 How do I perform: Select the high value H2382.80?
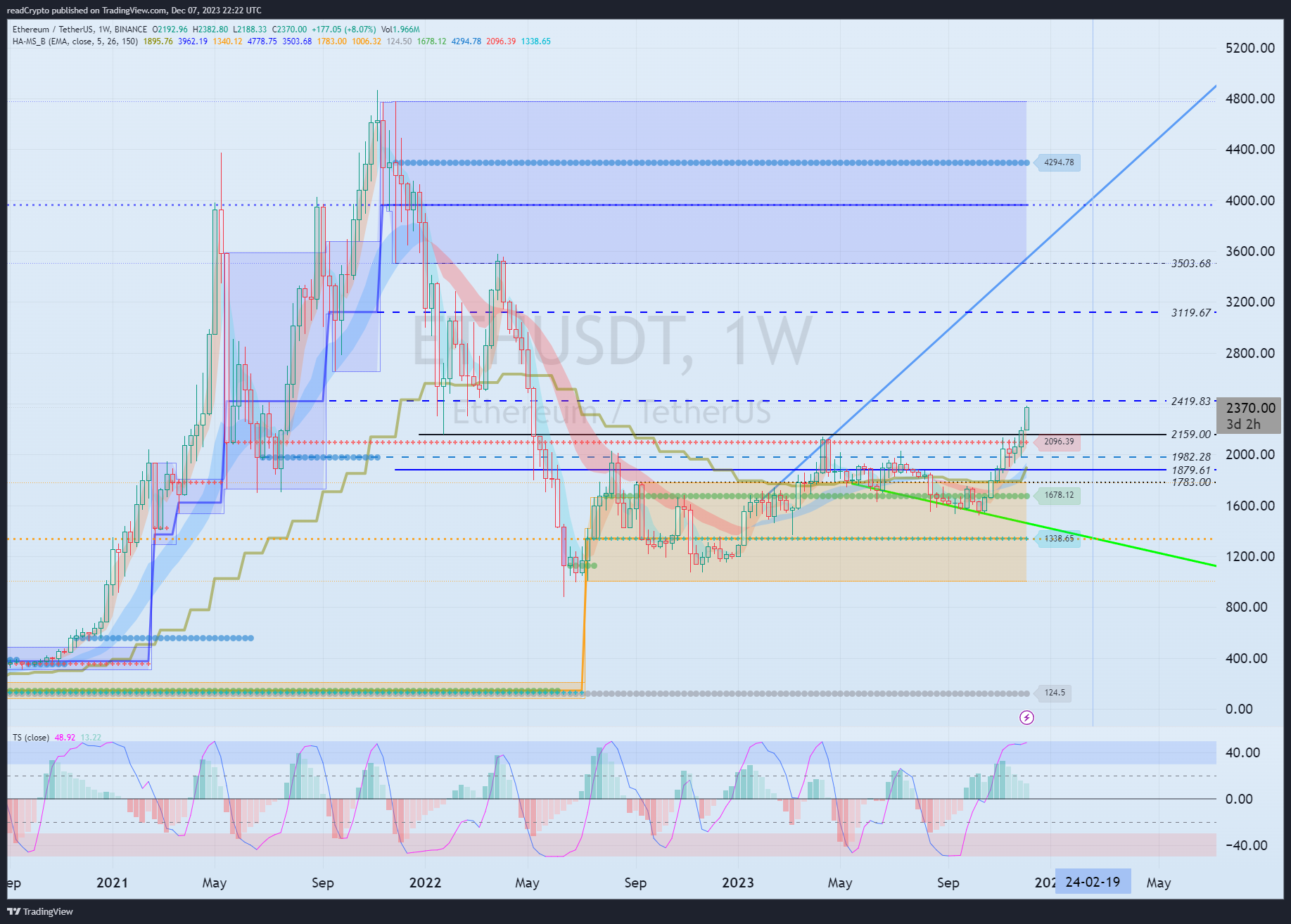[x=210, y=30]
